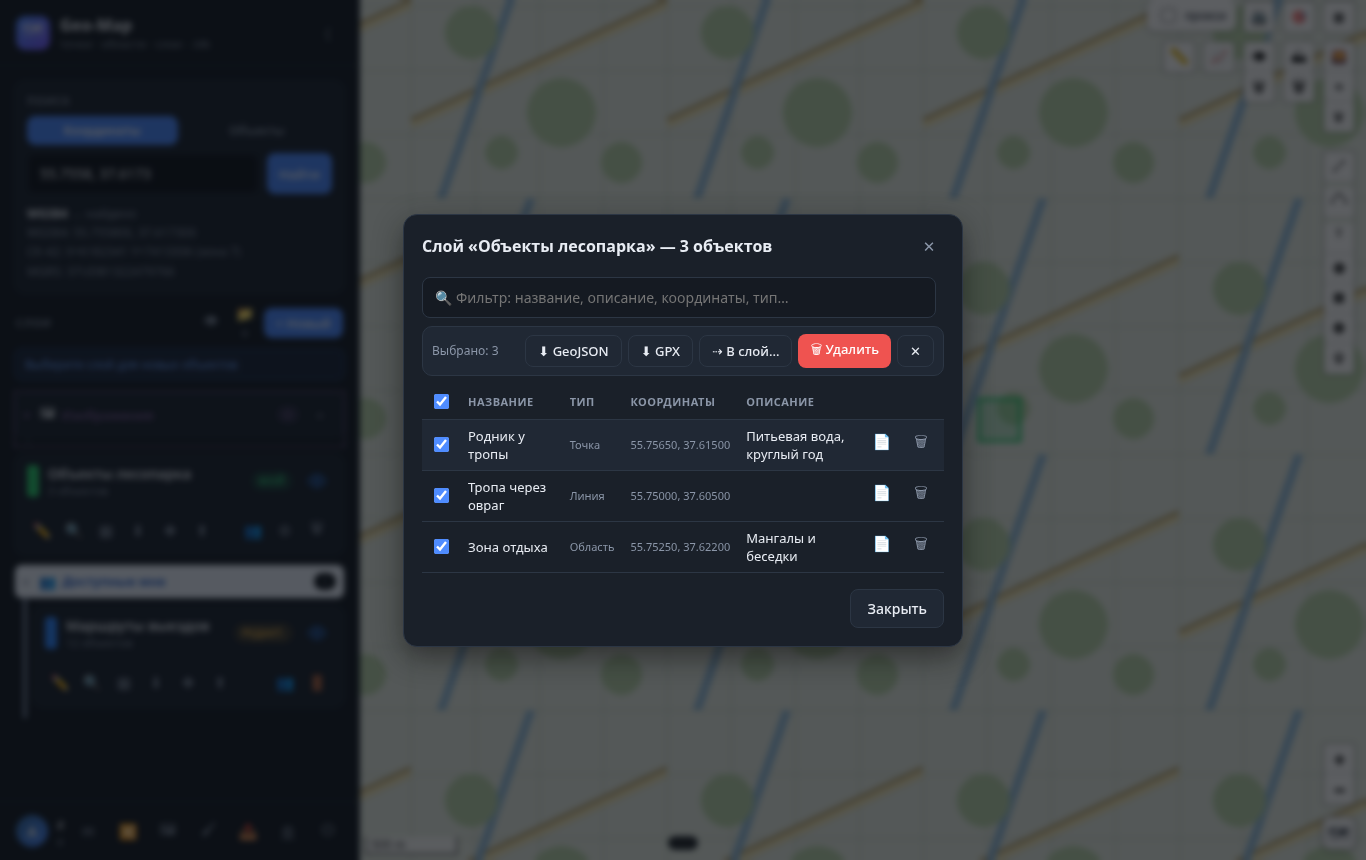Click description Питьевая вода, круглый год
This screenshot has width=1366, height=860.
coord(795,445)
